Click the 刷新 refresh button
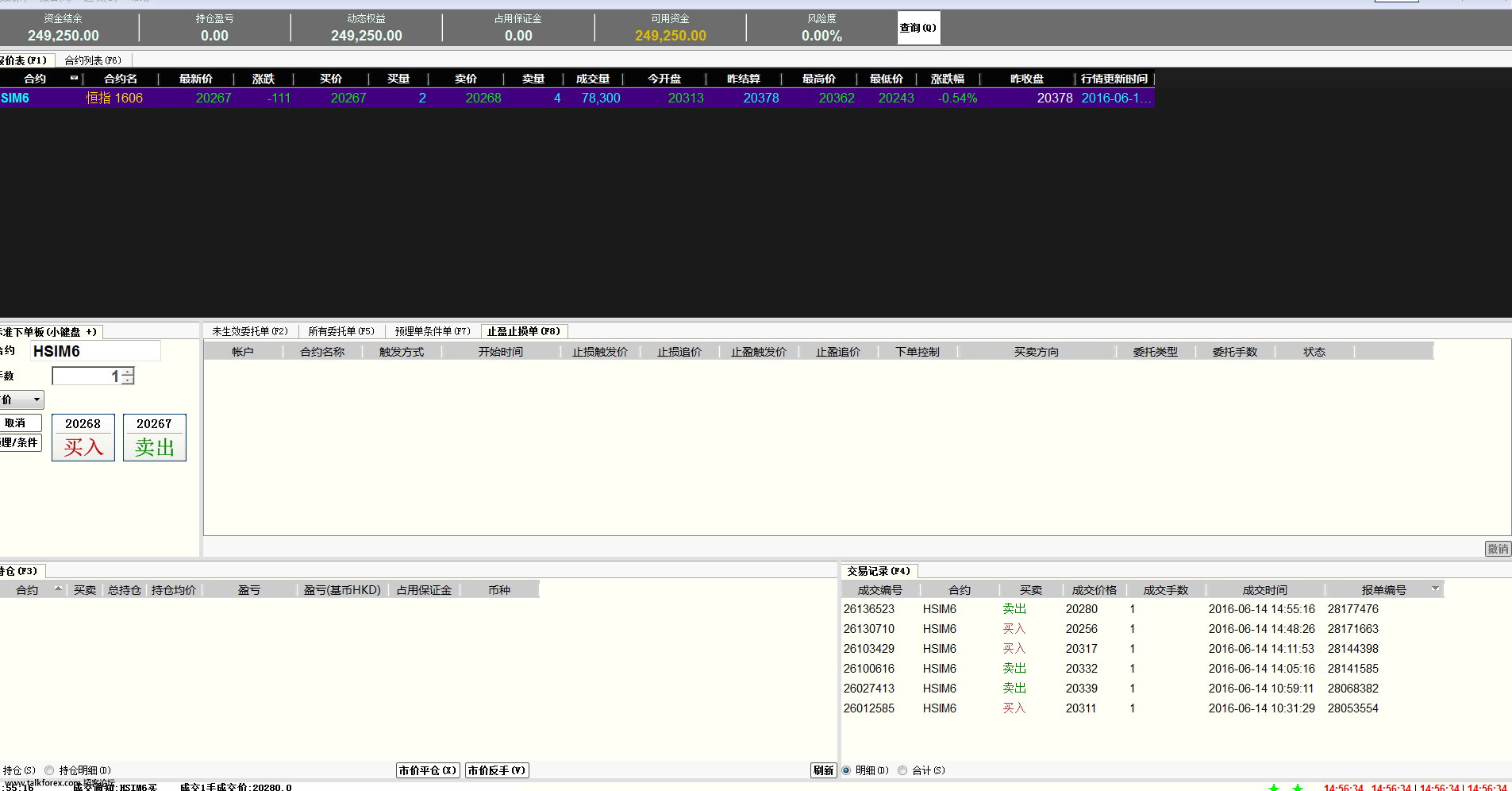 [x=824, y=770]
